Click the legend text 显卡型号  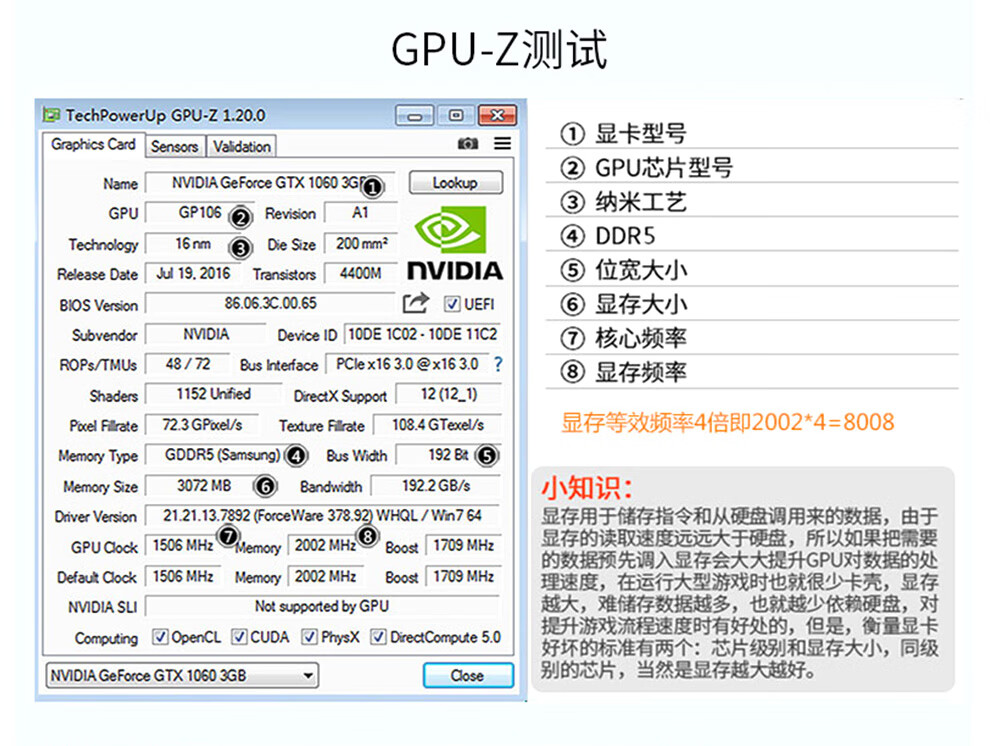641,134
